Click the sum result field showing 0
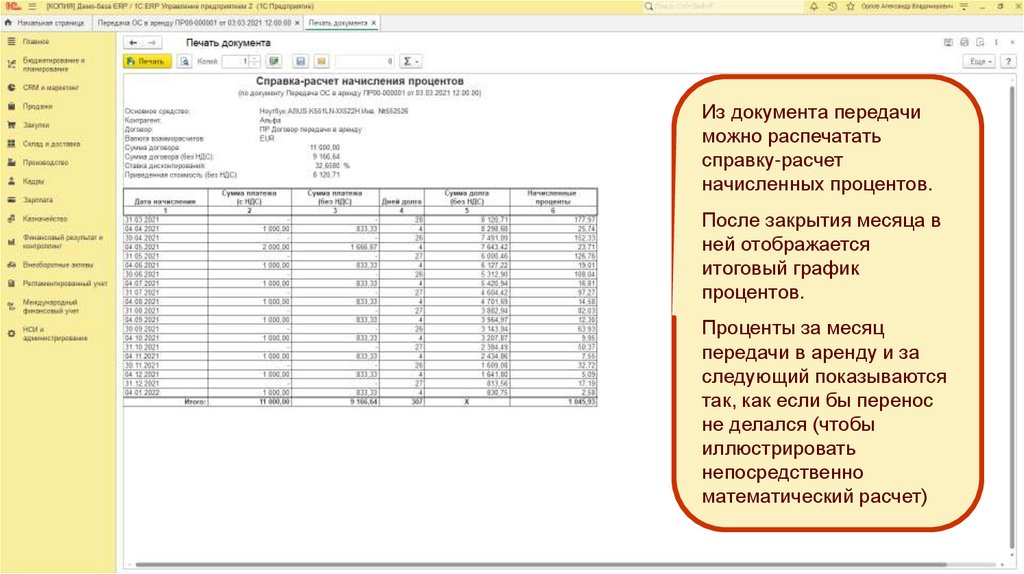 [x=366, y=61]
